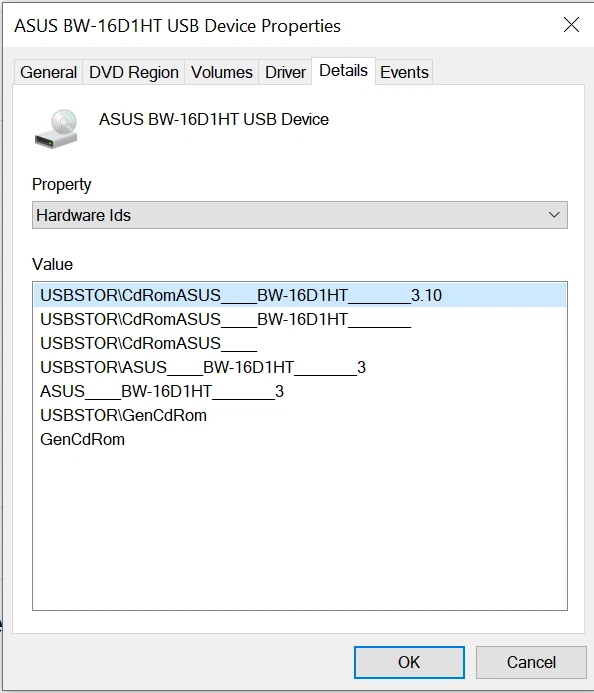Switch to the Volumes tab
This screenshot has height=693, width=594.
click(222, 72)
